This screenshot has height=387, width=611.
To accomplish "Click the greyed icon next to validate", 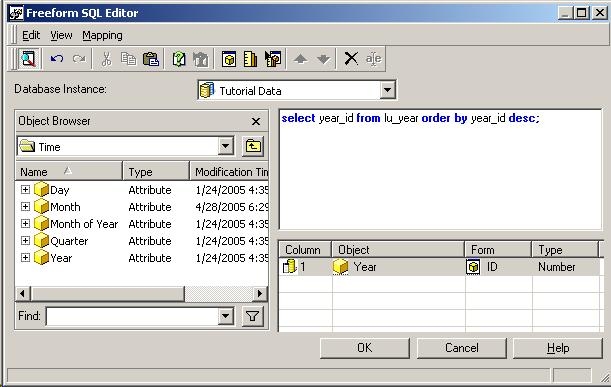I will (x=201, y=59).
